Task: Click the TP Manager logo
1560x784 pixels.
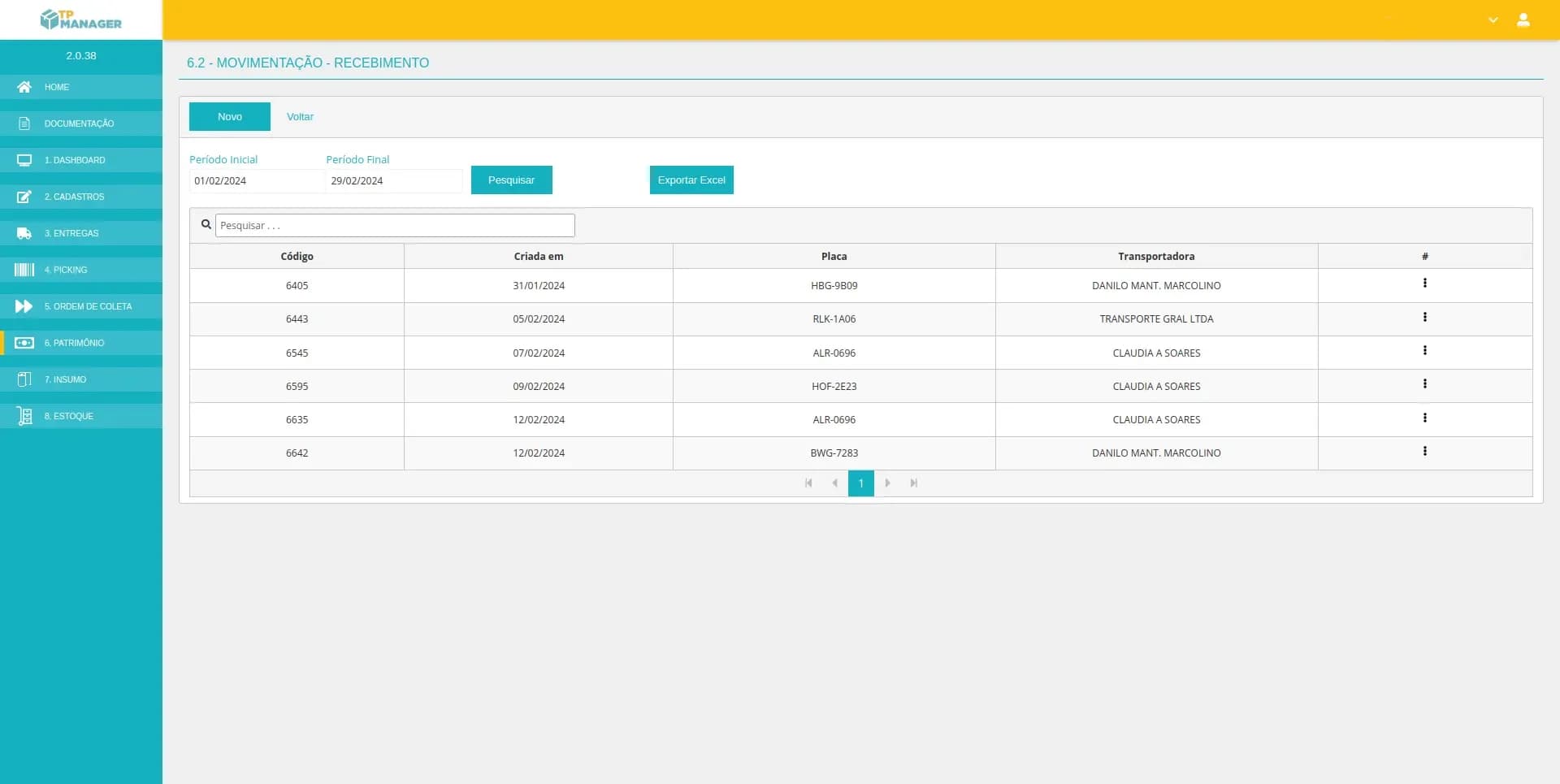Action: pos(81,19)
